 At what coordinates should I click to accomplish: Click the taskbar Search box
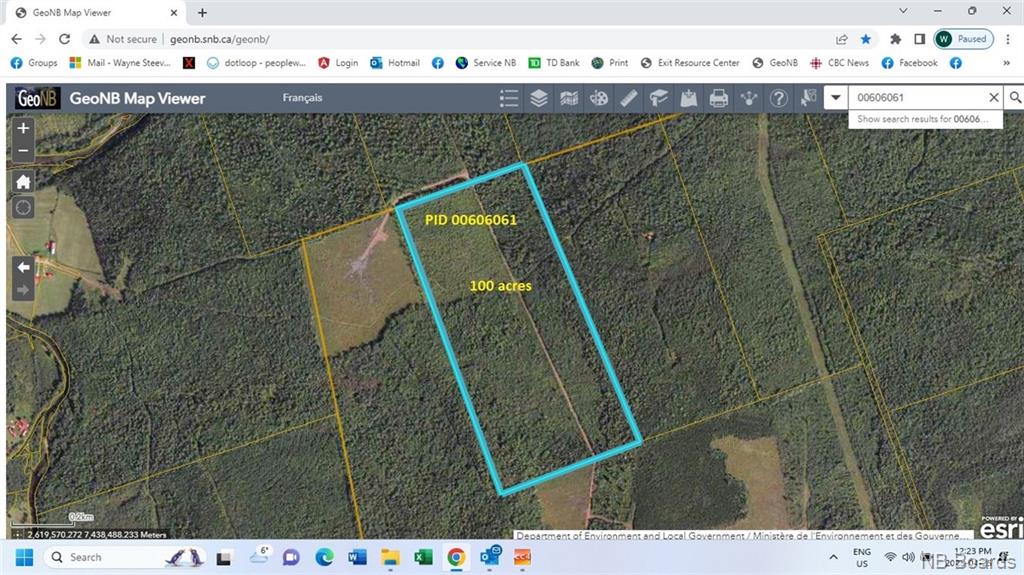[x=125, y=557]
